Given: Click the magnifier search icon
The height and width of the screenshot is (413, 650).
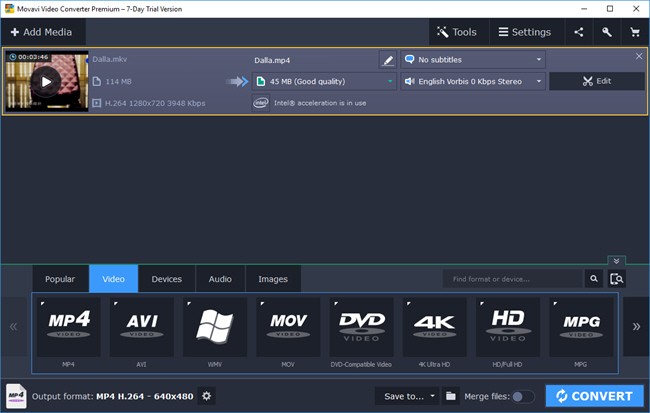Looking at the screenshot, I should (x=594, y=279).
